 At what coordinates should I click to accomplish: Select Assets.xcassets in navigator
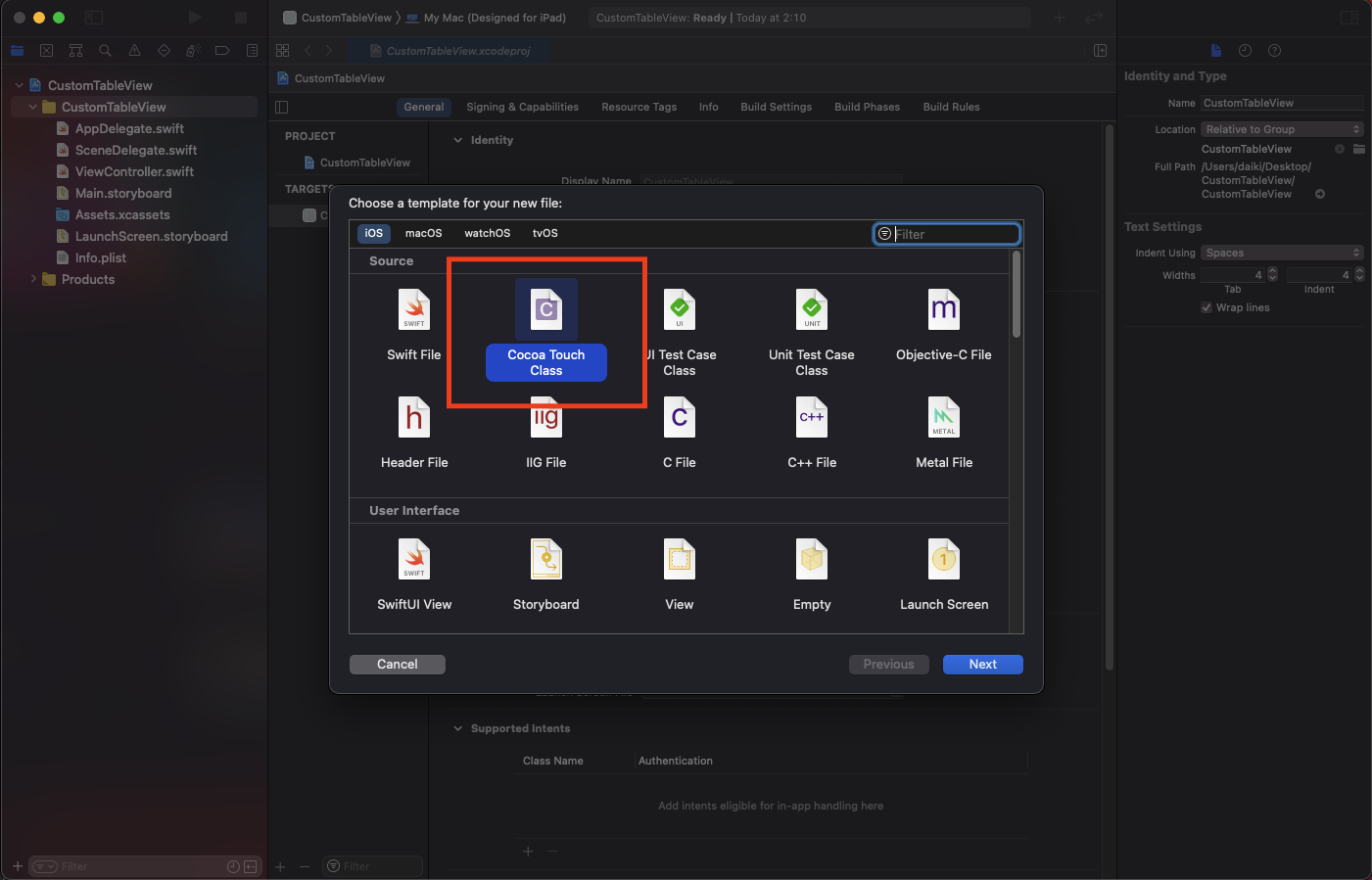pyautogui.click(x=122, y=214)
